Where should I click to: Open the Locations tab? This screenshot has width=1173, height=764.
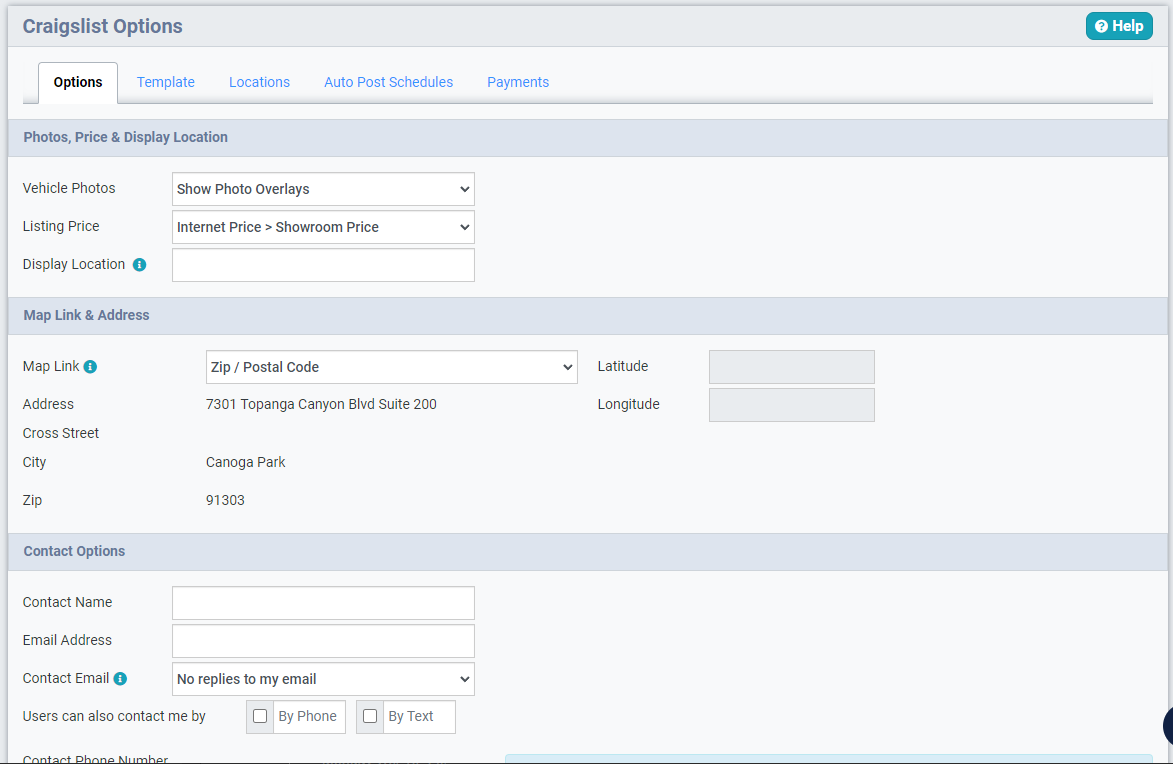point(259,82)
